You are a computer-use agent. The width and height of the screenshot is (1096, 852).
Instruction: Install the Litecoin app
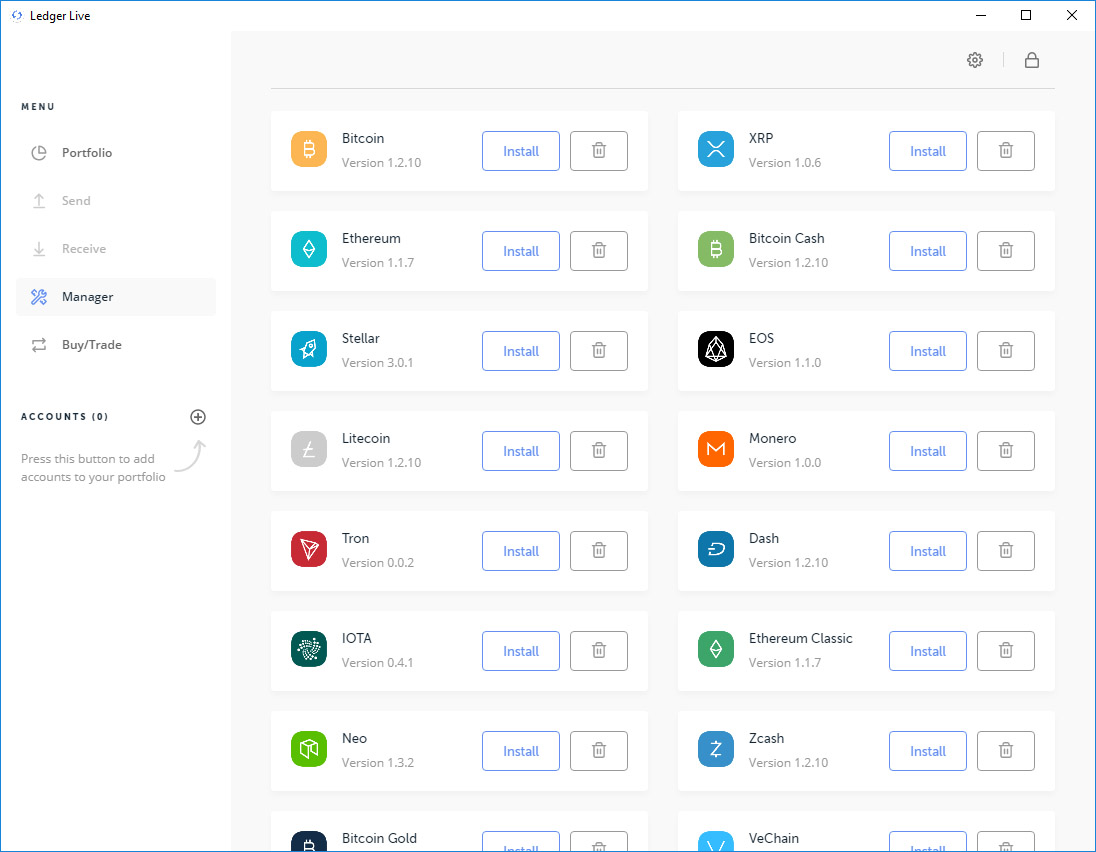tap(521, 451)
